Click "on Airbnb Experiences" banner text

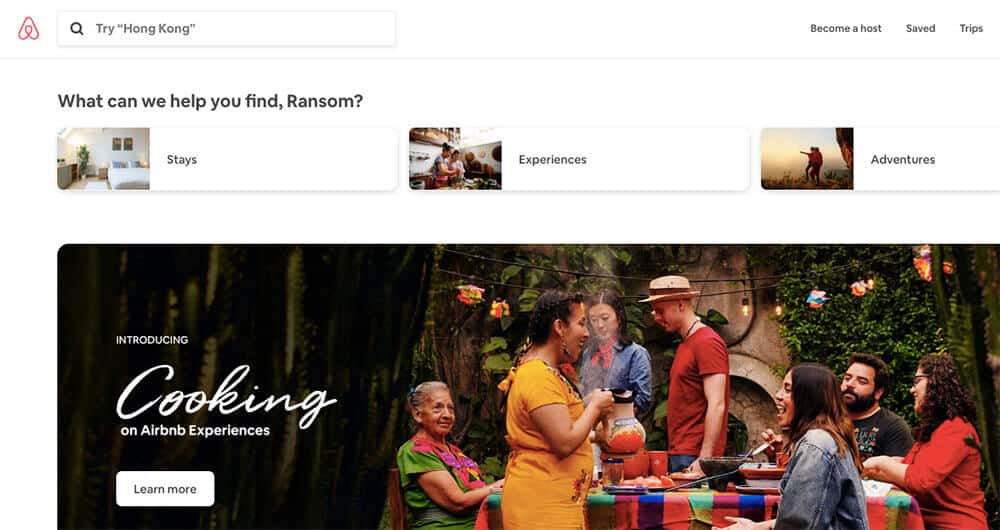click(195, 431)
